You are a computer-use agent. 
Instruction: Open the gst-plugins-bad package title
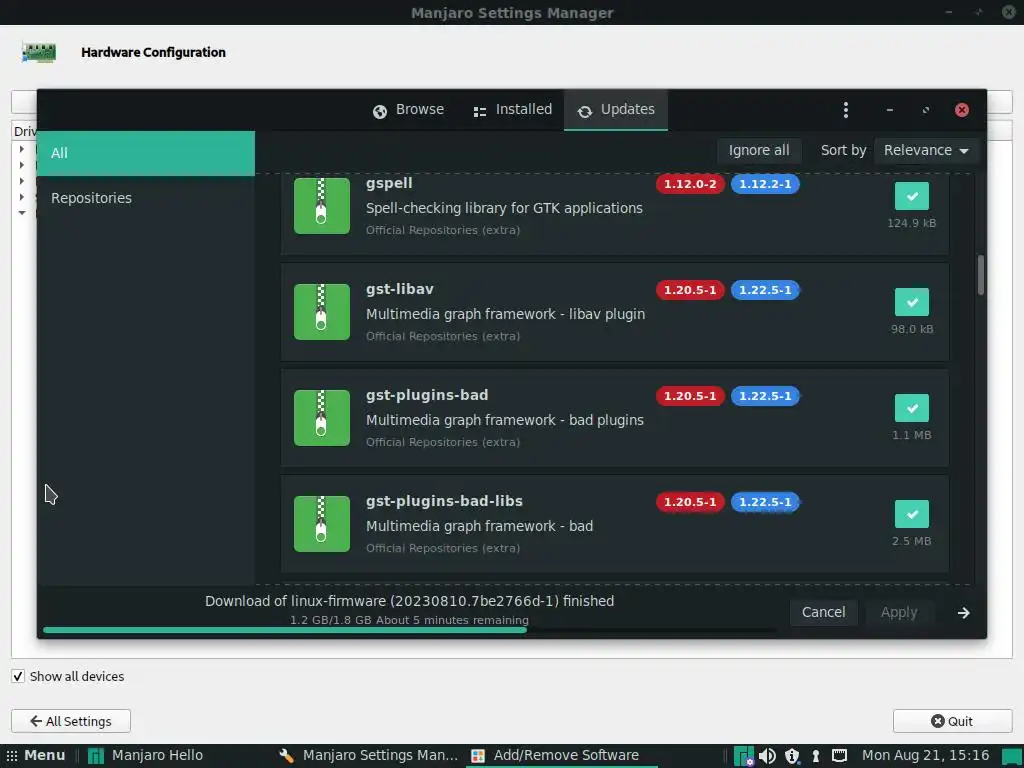coord(427,395)
